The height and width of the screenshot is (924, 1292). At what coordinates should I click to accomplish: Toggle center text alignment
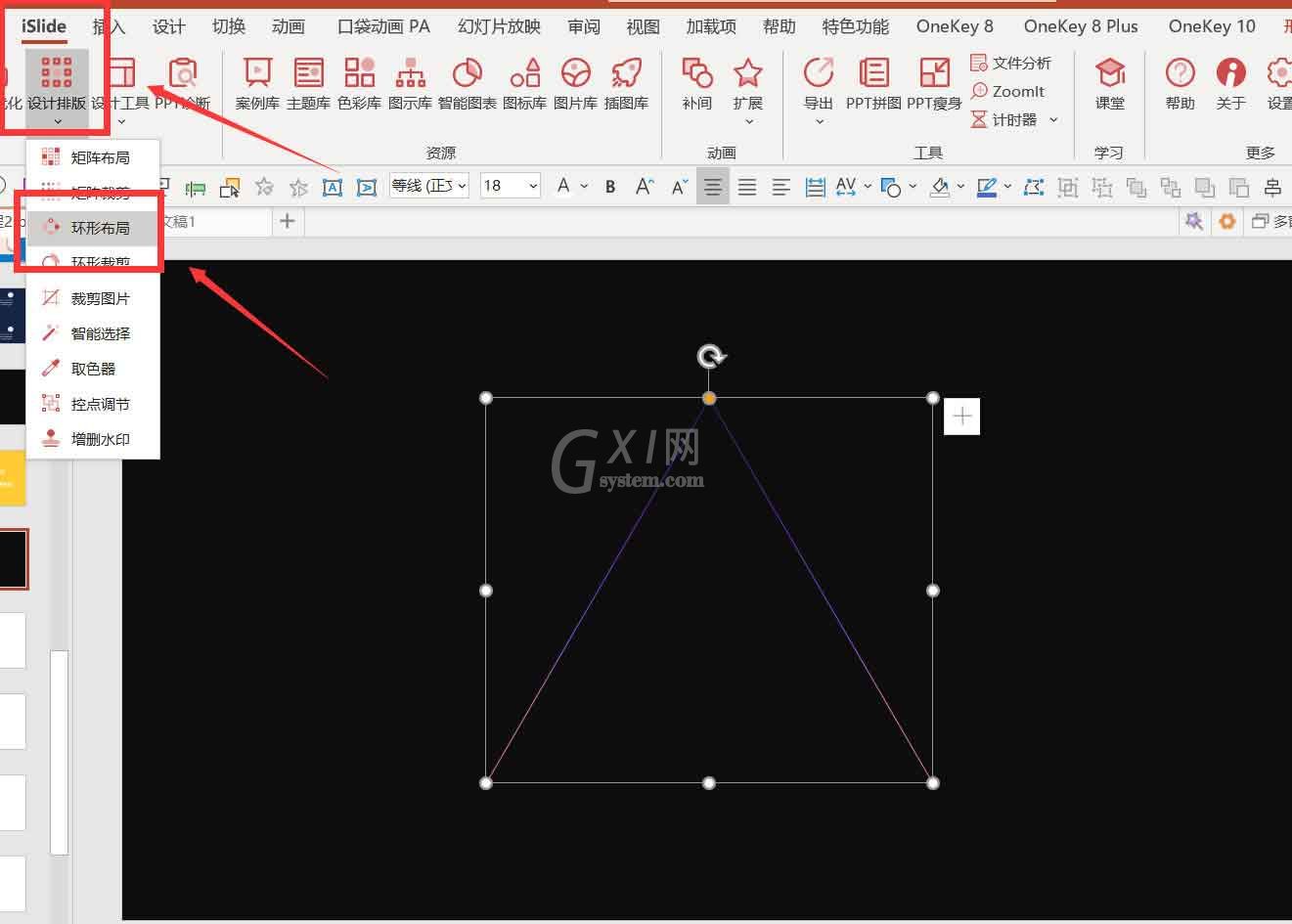tap(713, 186)
